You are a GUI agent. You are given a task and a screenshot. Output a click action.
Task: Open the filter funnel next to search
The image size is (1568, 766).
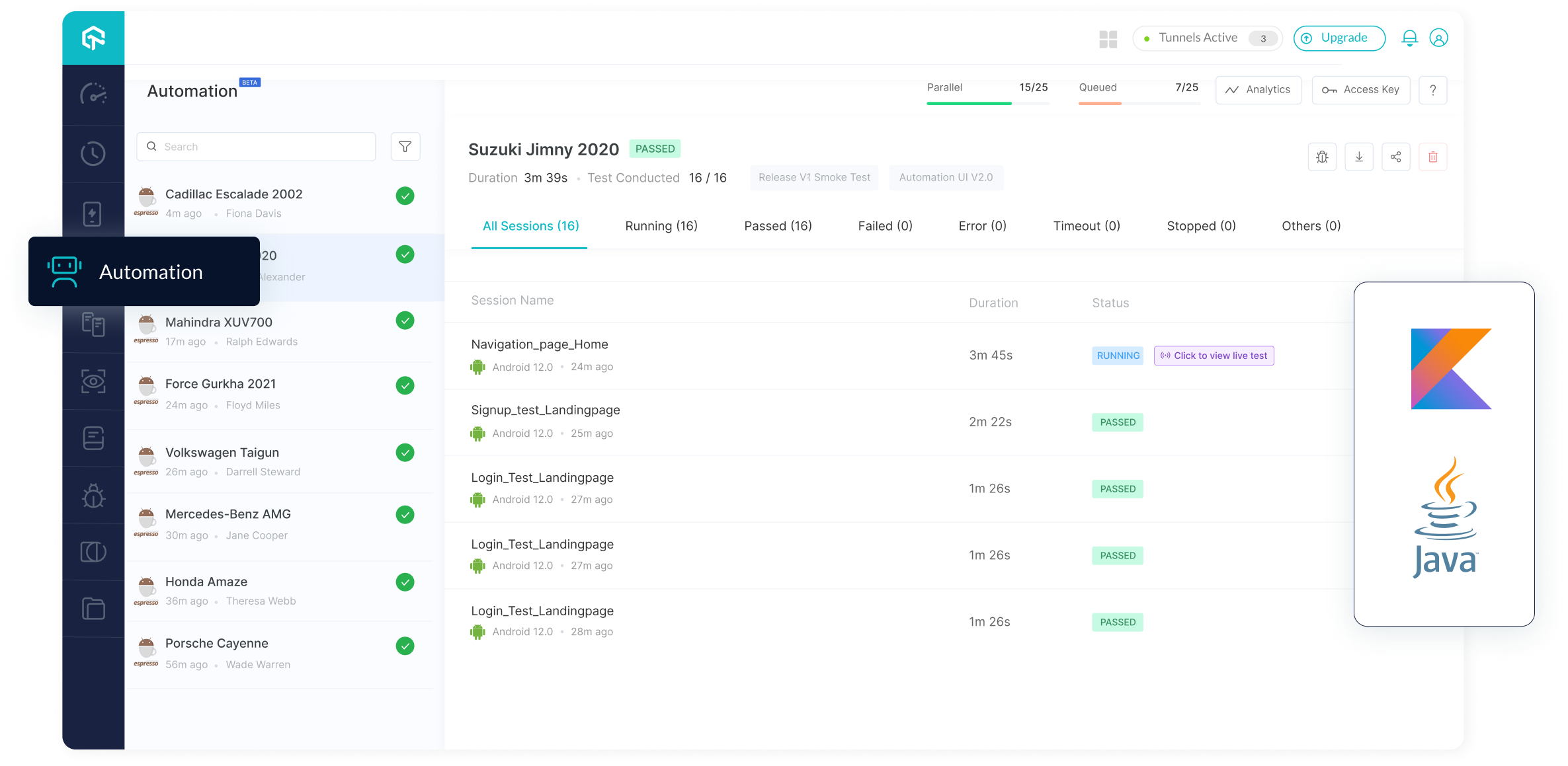(405, 147)
